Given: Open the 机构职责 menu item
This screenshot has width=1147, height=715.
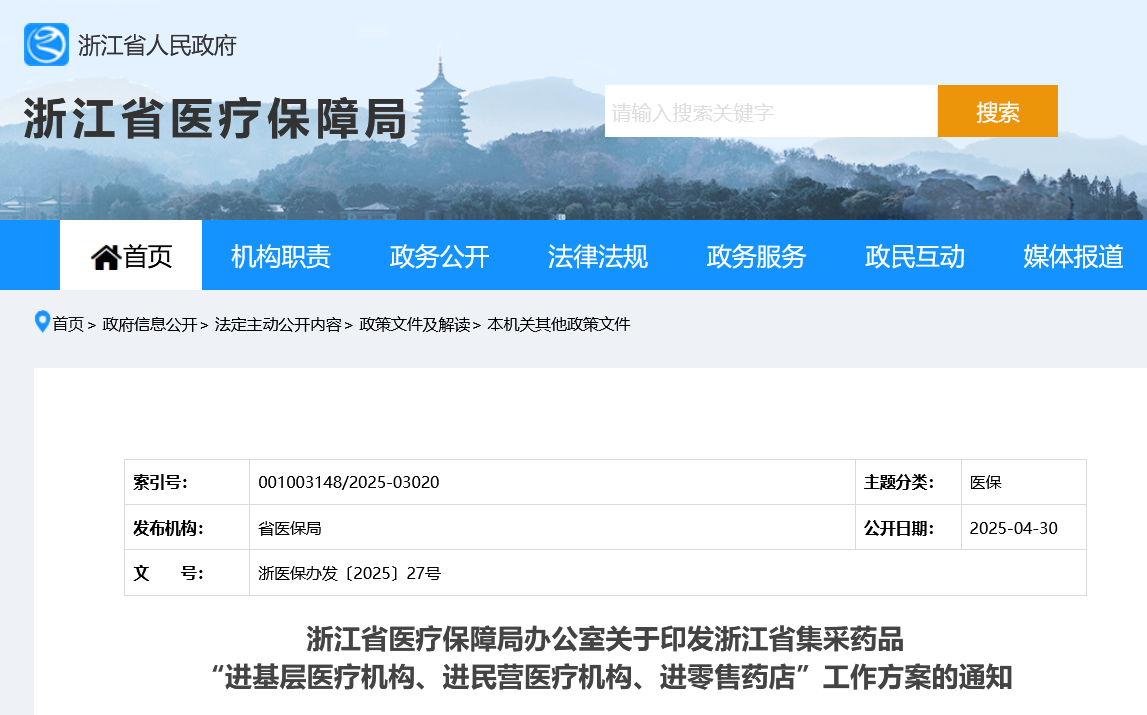Looking at the screenshot, I should [x=281, y=257].
